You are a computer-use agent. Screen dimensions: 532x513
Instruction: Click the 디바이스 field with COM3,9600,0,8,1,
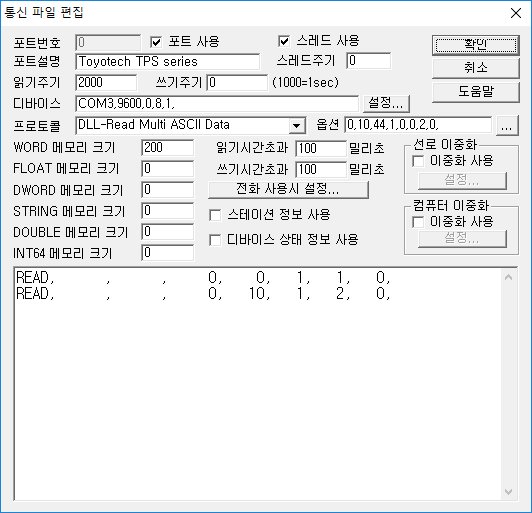[x=217, y=103]
